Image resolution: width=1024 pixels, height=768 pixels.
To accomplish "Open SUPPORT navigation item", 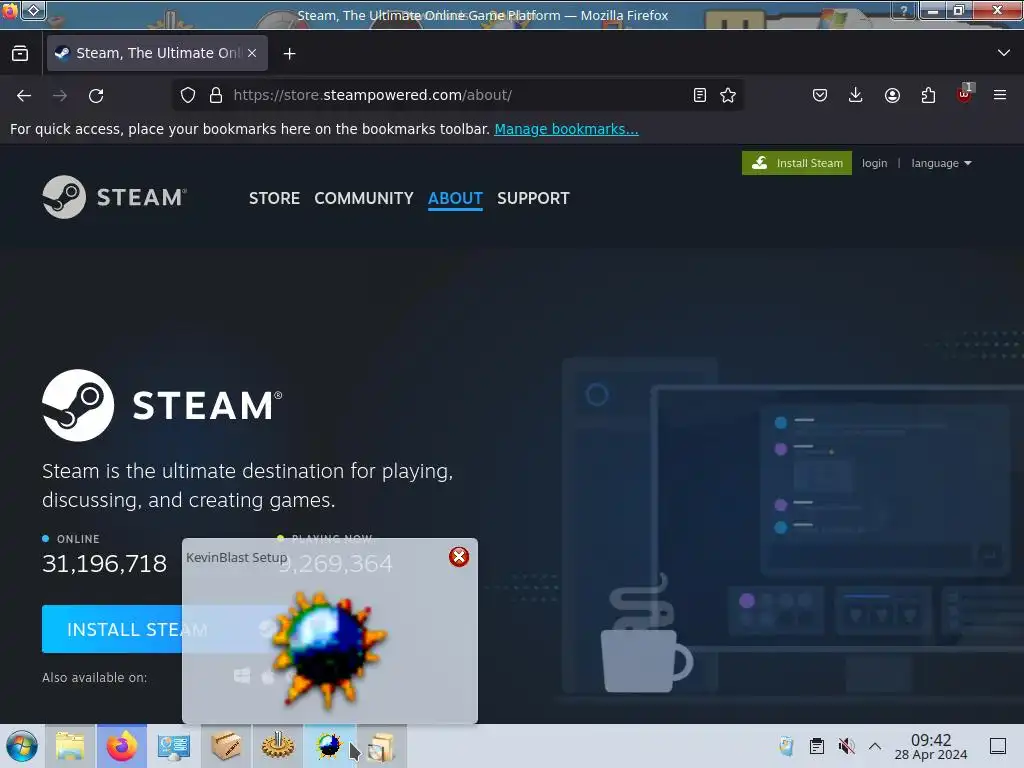I will 533,198.
